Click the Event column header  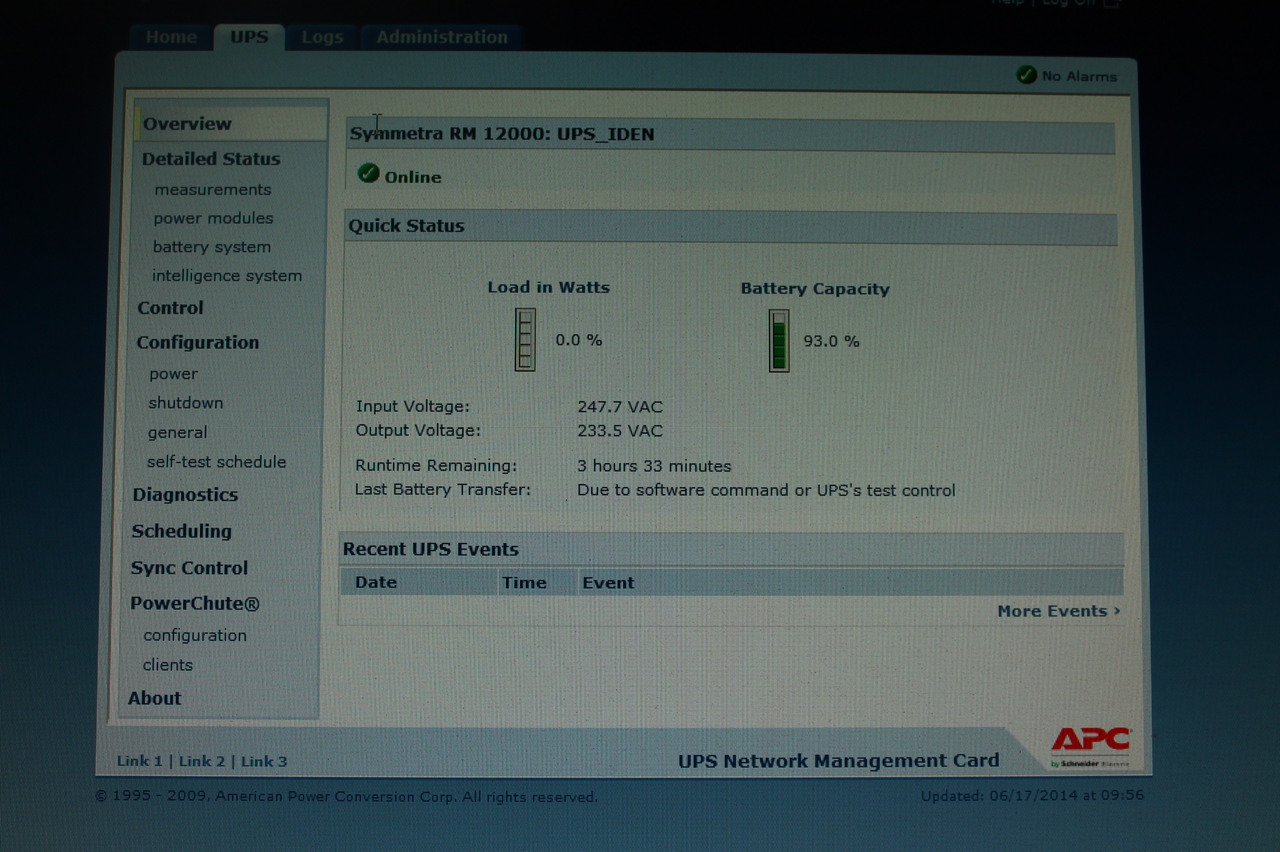click(x=608, y=583)
